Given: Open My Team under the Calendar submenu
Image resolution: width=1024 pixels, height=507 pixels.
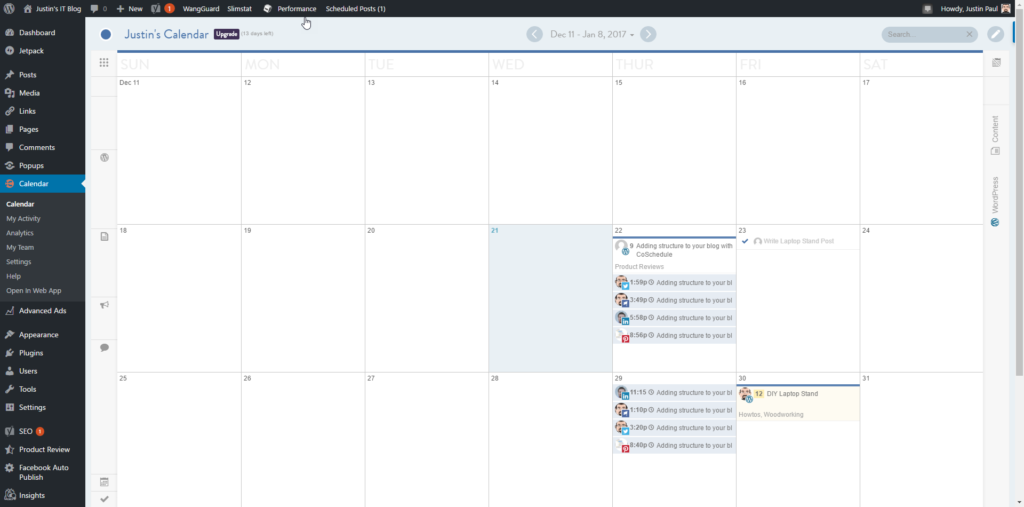Looking at the screenshot, I should click(x=20, y=248).
